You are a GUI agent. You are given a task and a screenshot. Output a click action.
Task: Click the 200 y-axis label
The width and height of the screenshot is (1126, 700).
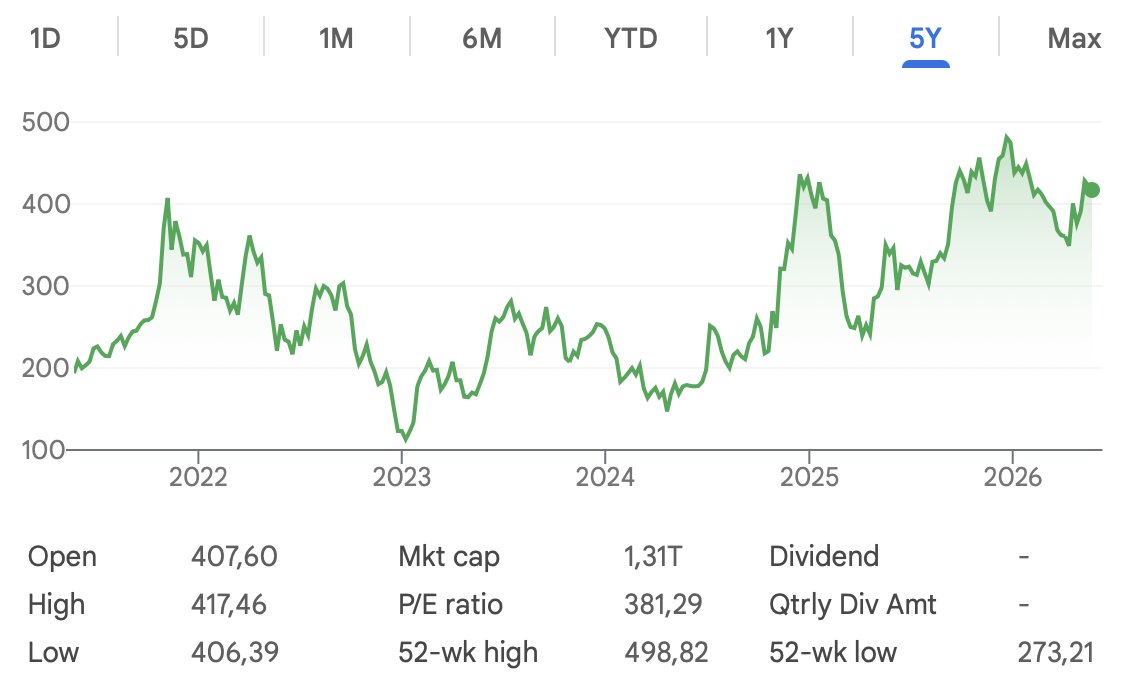[x=46, y=368]
